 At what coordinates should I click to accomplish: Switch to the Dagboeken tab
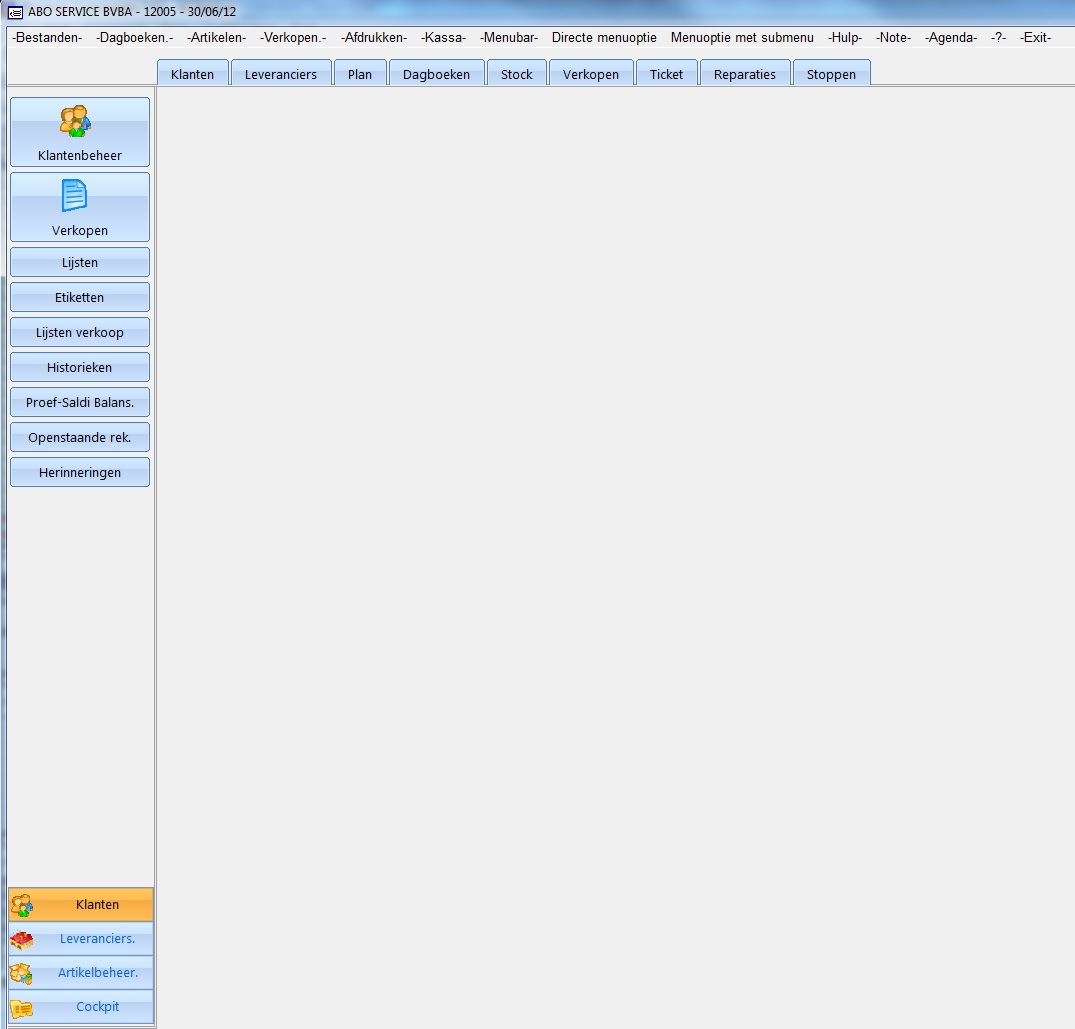click(x=436, y=74)
